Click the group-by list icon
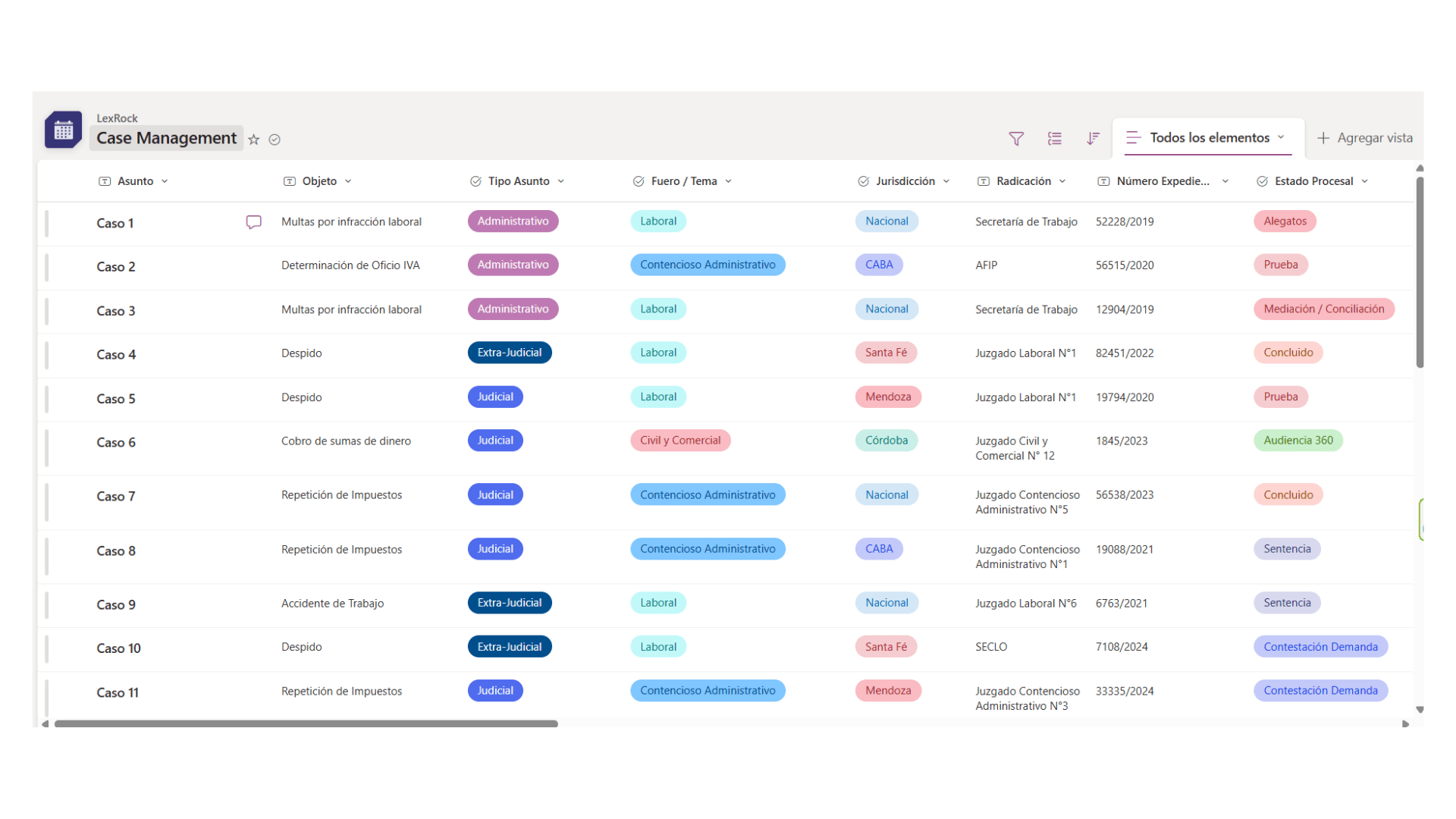The width and height of the screenshot is (1456, 819). click(x=1055, y=138)
